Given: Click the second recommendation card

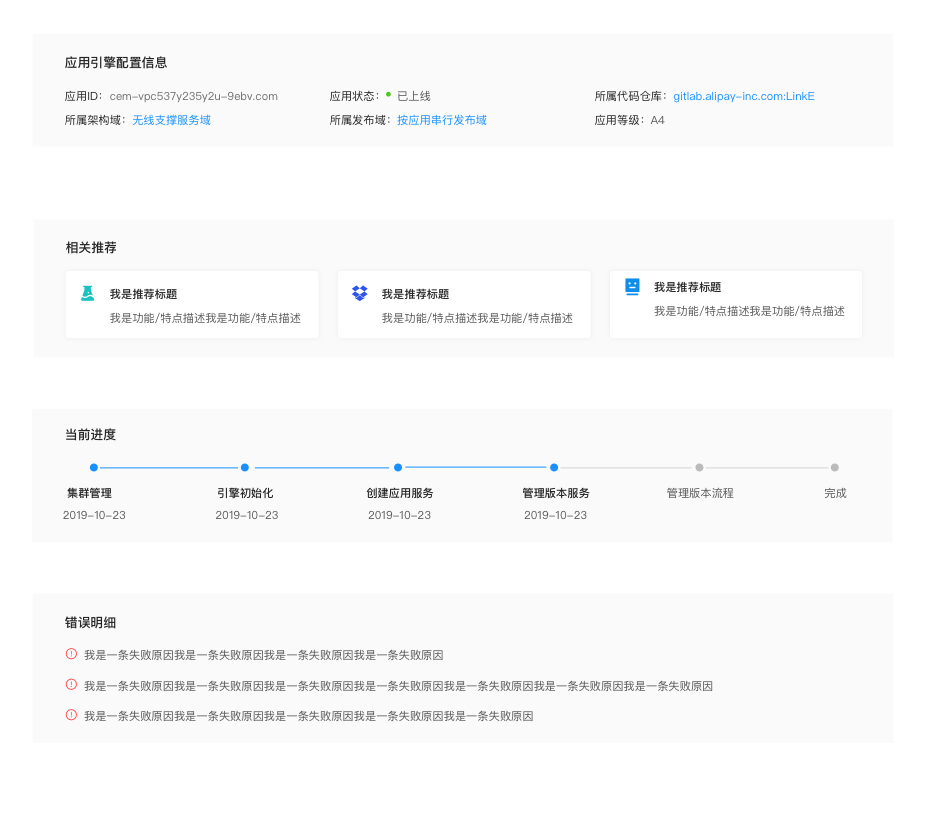Looking at the screenshot, I should [464, 304].
